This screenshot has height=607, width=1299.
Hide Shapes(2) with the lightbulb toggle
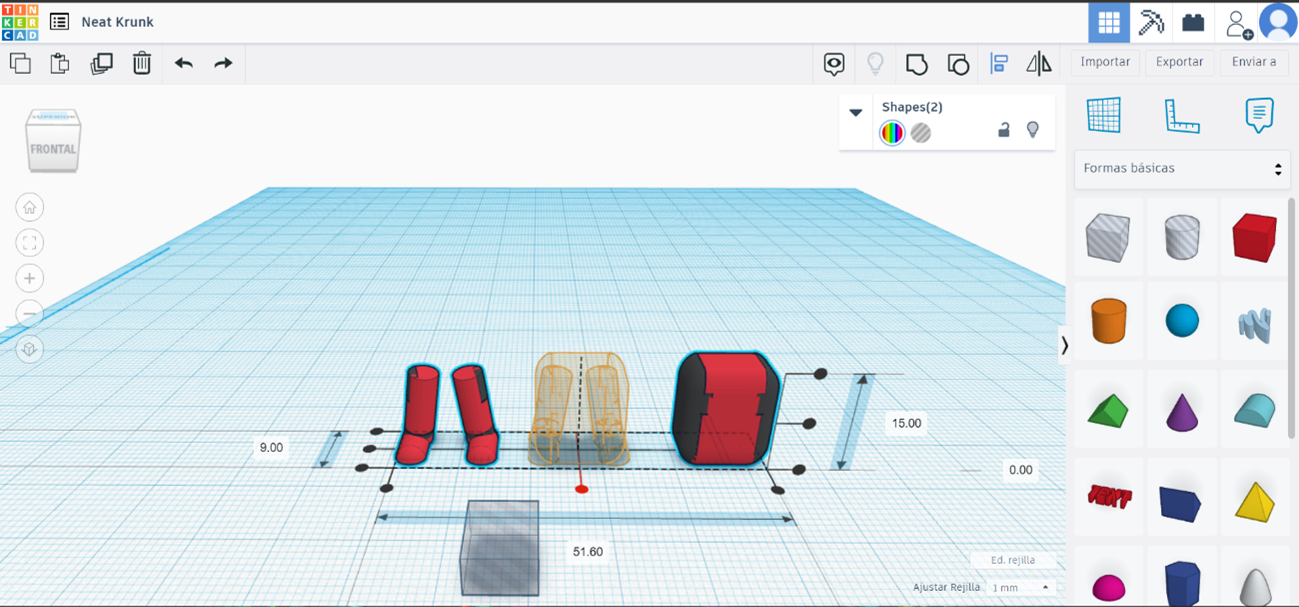(x=1033, y=130)
